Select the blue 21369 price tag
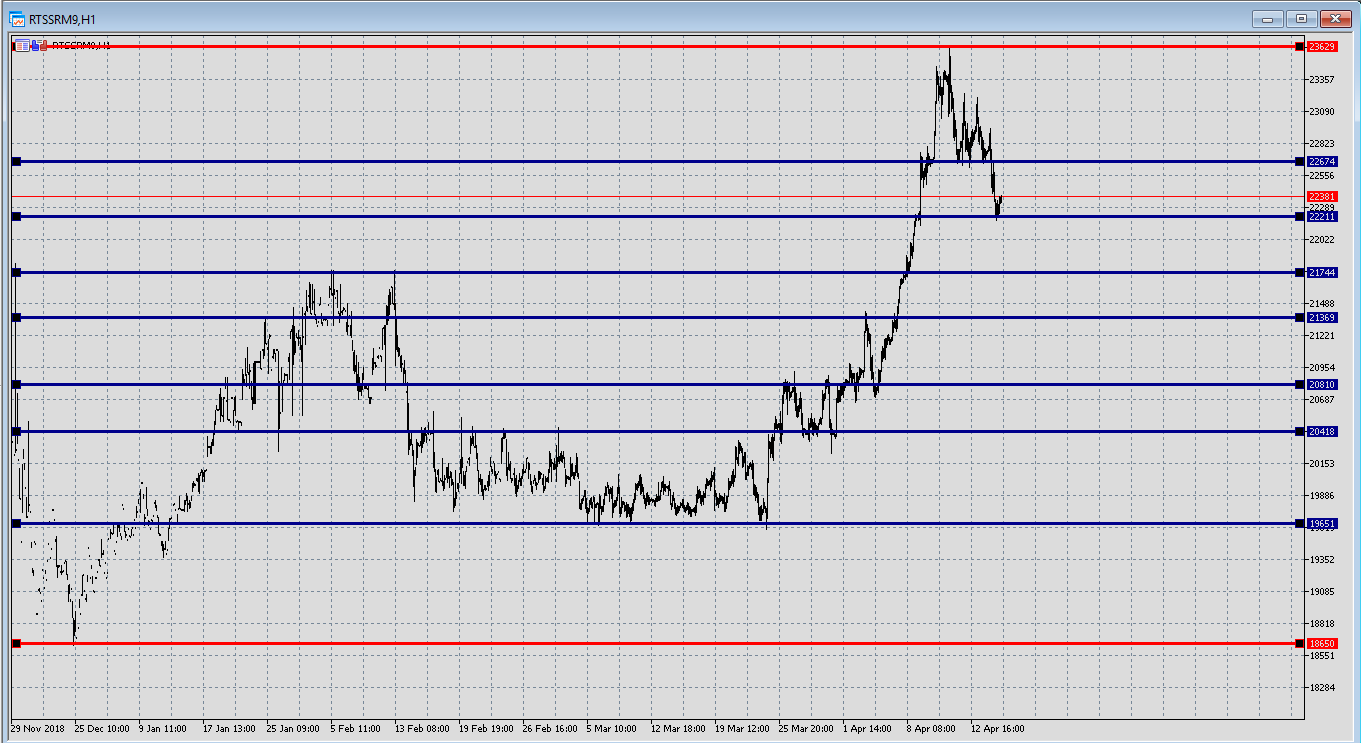Screen dimensions: 1361x743 click(x=1322, y=317)
